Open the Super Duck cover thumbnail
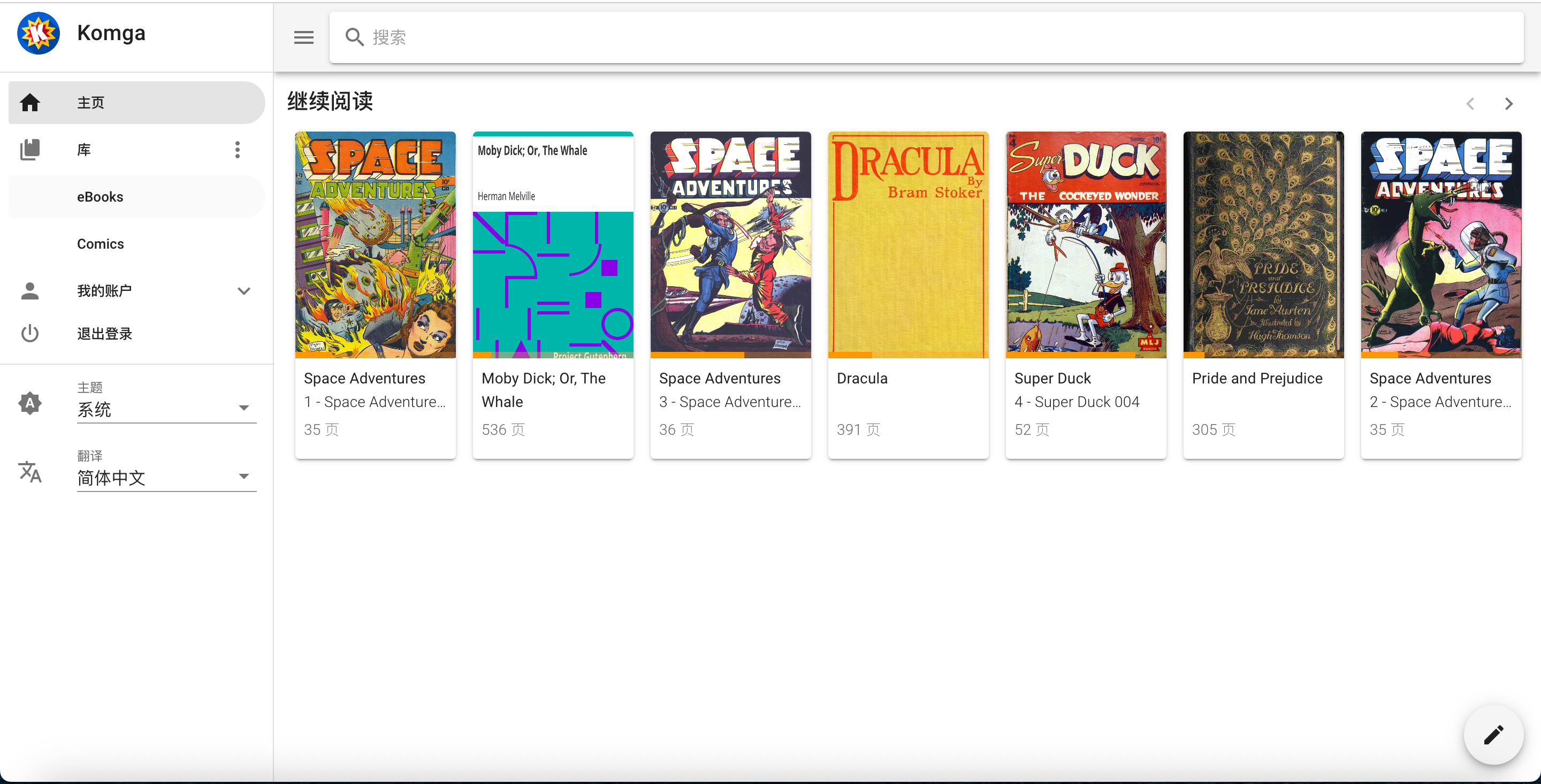This screenshot has width=1541, height=784. point(1085,245)
